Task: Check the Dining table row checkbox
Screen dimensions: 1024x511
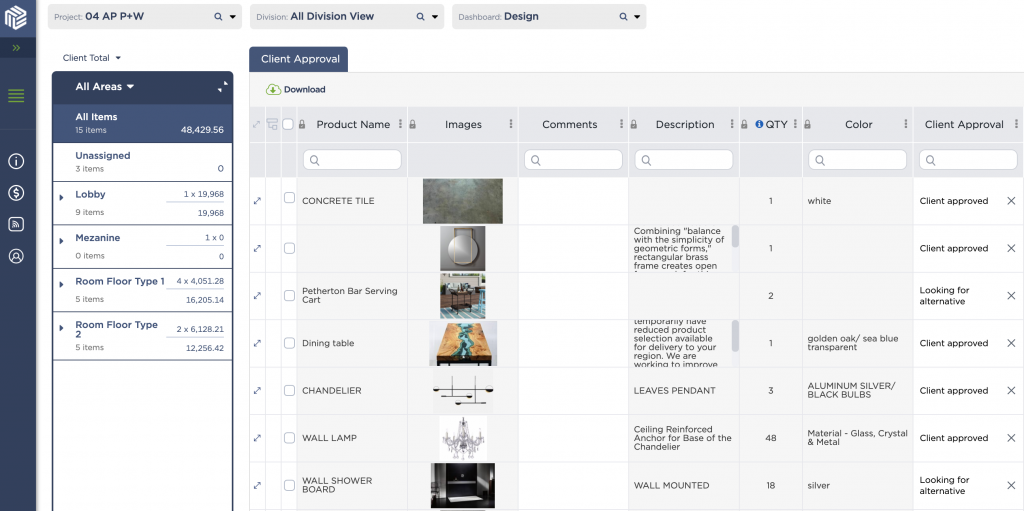Action: (289, 343)
